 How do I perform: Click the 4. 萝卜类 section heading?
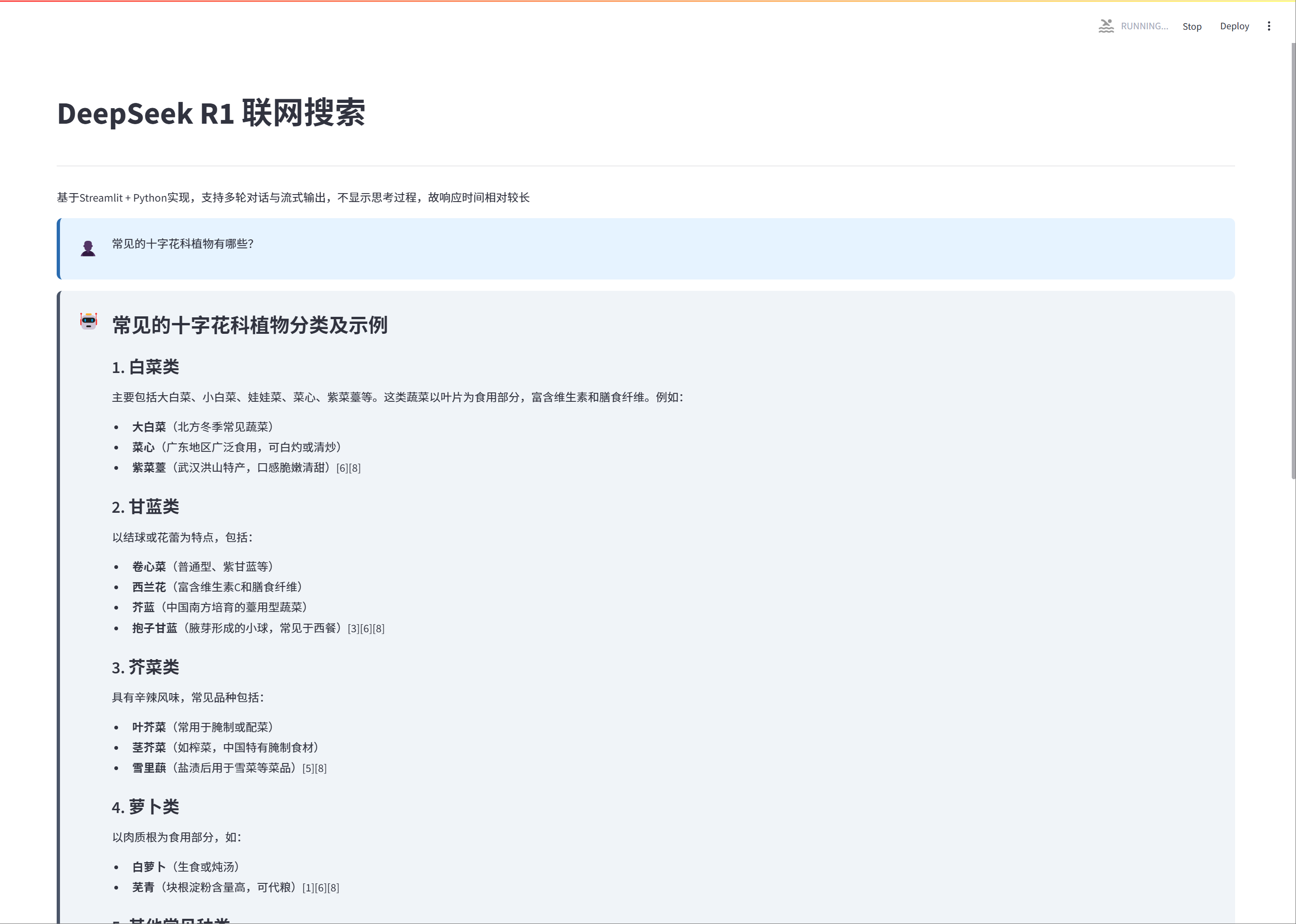point(146,807)
